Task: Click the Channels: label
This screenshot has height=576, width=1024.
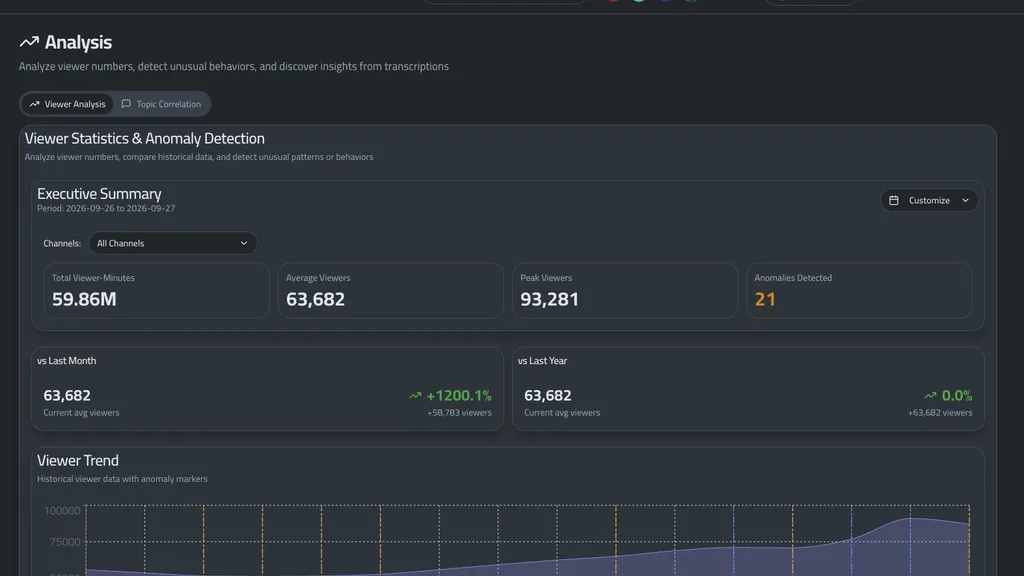Action: [62, 244]
